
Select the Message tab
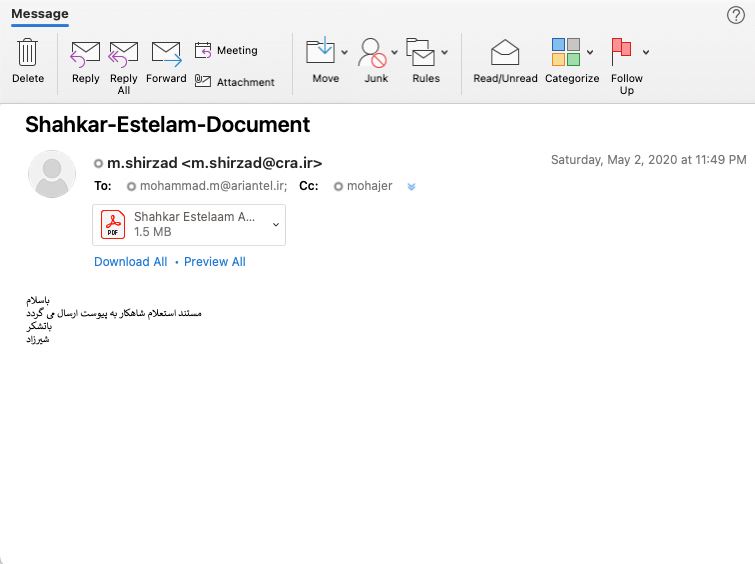coord(40,14)
